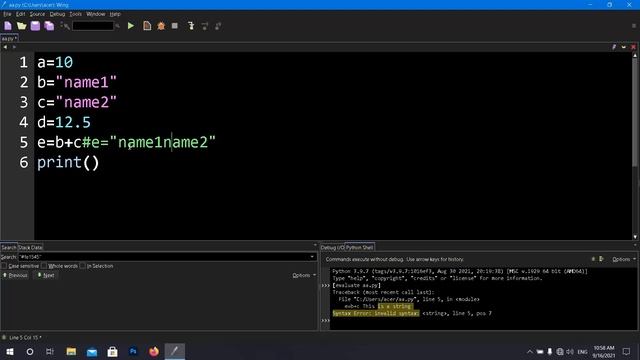Image resolution: width=640 pixels, height=360 pixels.
Task: Run the program with green play button
Action: click(131, 26)
